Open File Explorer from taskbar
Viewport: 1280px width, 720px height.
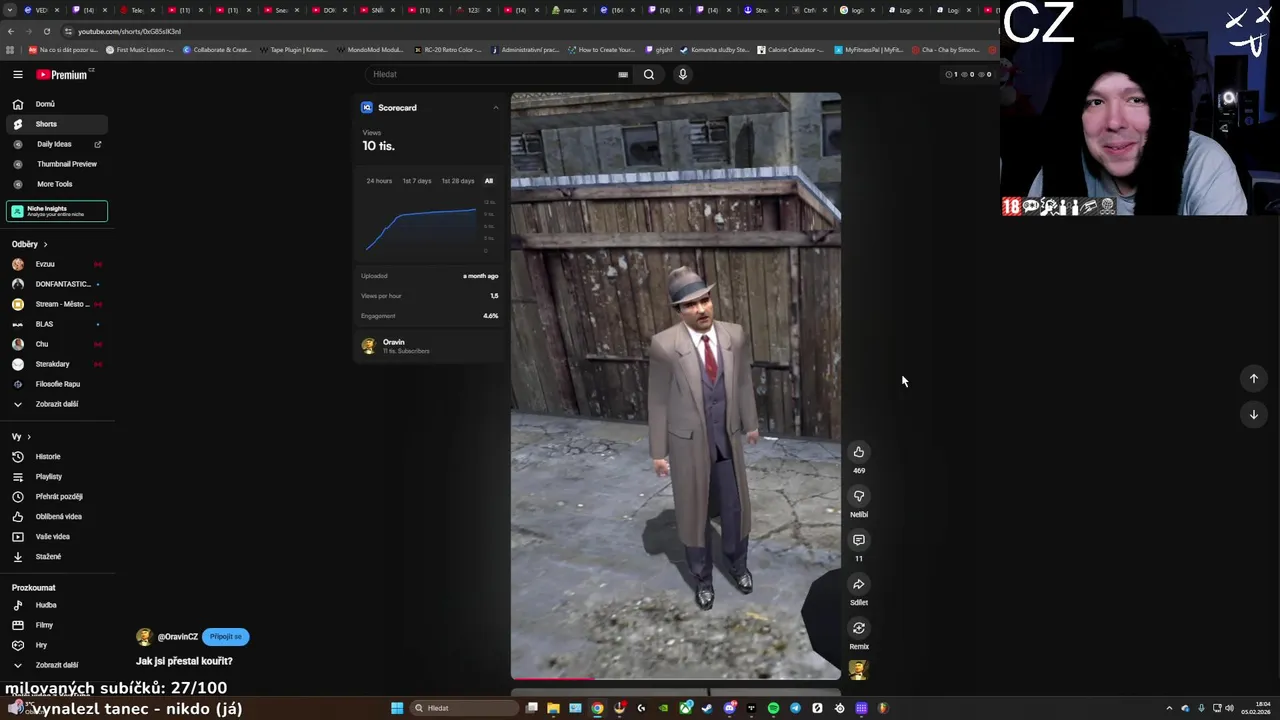tap(553, 708)
